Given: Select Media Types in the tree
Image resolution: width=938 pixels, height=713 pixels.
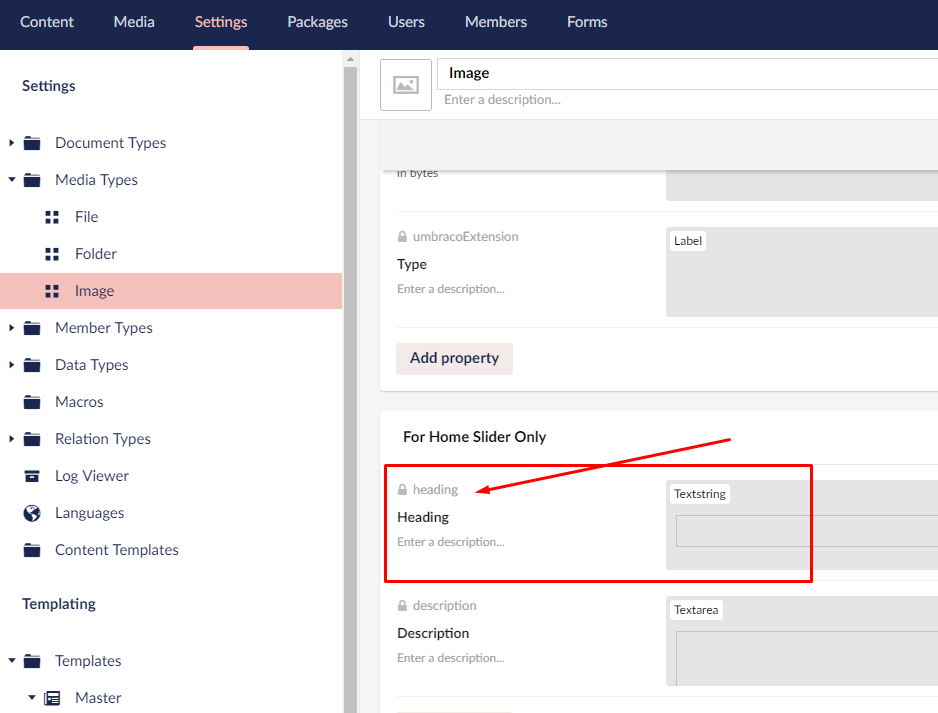Looking at the screenshot, I should [96, 180].
